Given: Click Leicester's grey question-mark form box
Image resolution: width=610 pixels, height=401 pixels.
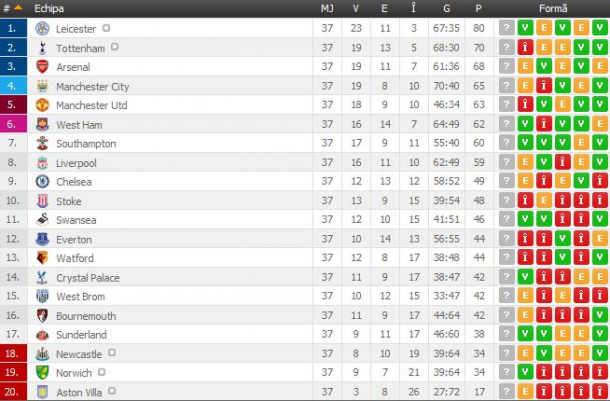Looking at the screenshot, I should tap(507, 29).
